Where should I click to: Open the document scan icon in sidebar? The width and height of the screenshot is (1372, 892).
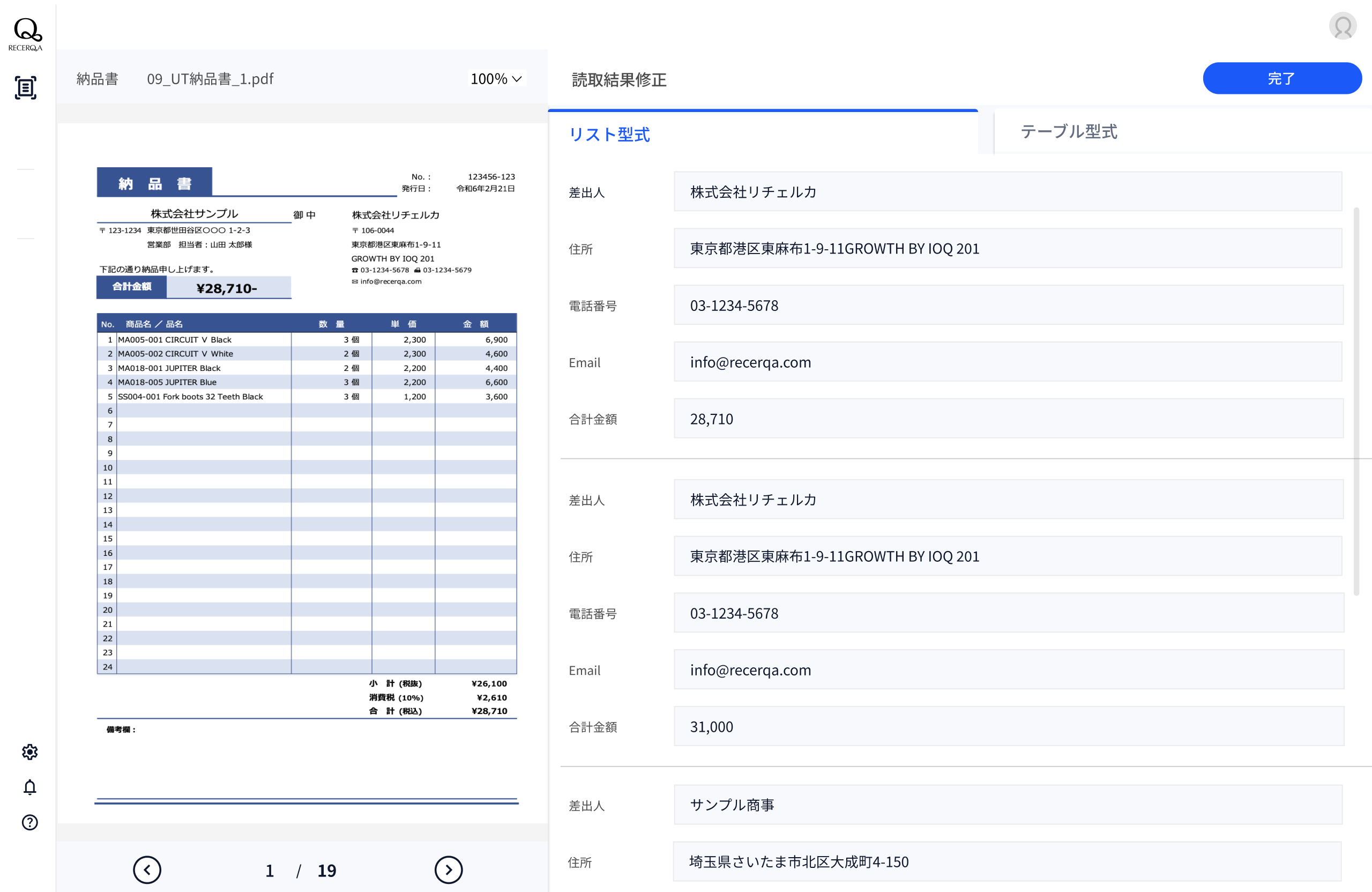coord(25,87)
